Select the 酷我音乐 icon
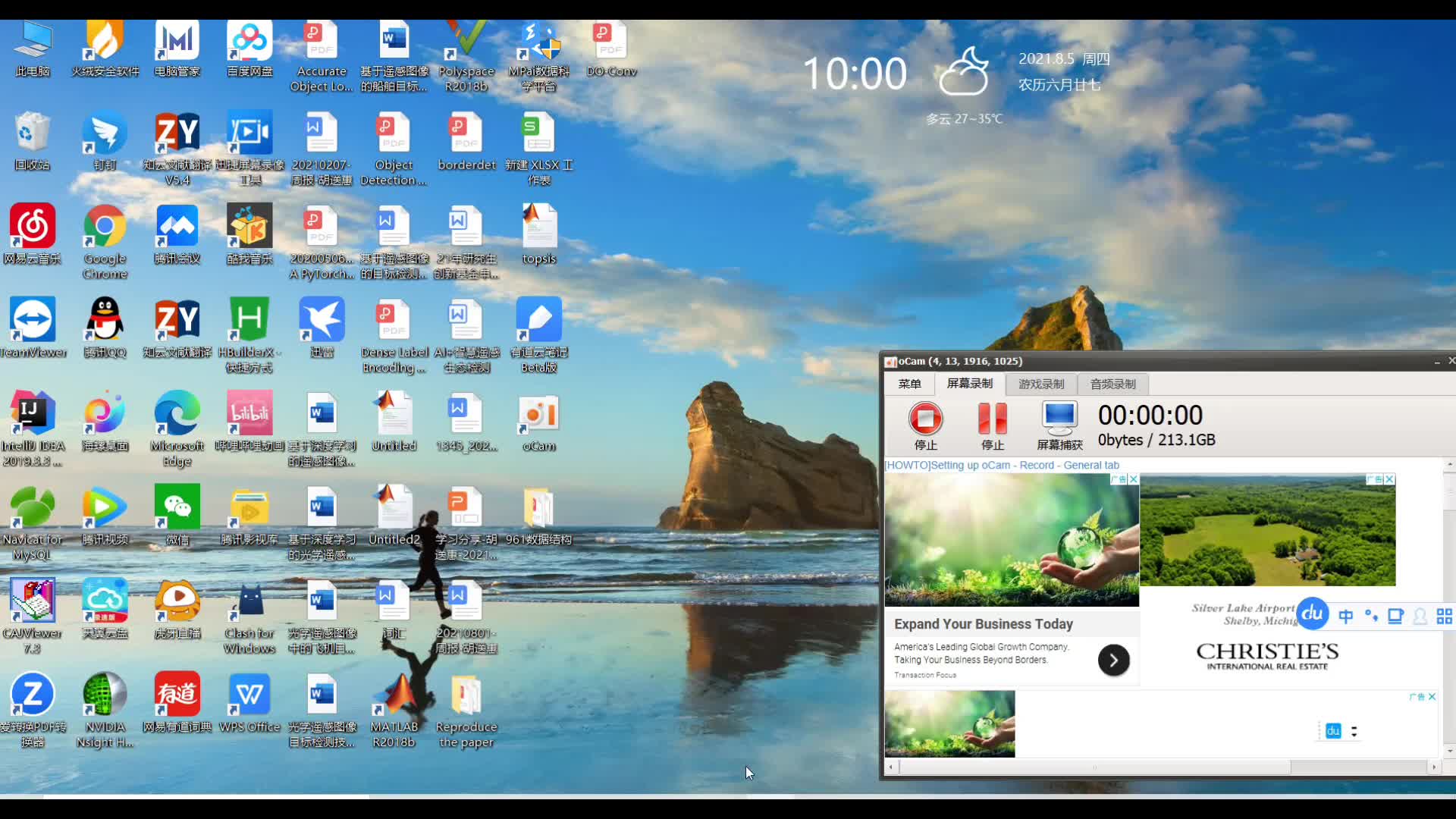Screen dimensions: 1456x819 pyautogui.click(x=249, y=235)
